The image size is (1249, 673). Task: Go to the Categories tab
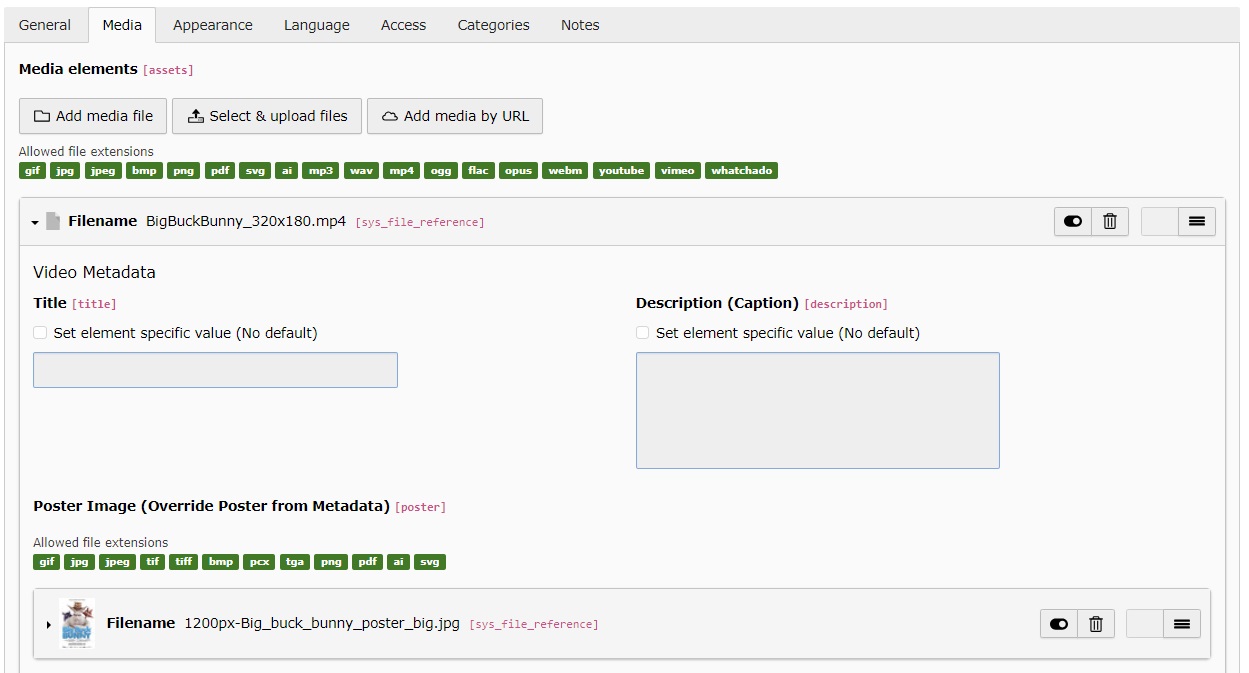tap(493, 25)
